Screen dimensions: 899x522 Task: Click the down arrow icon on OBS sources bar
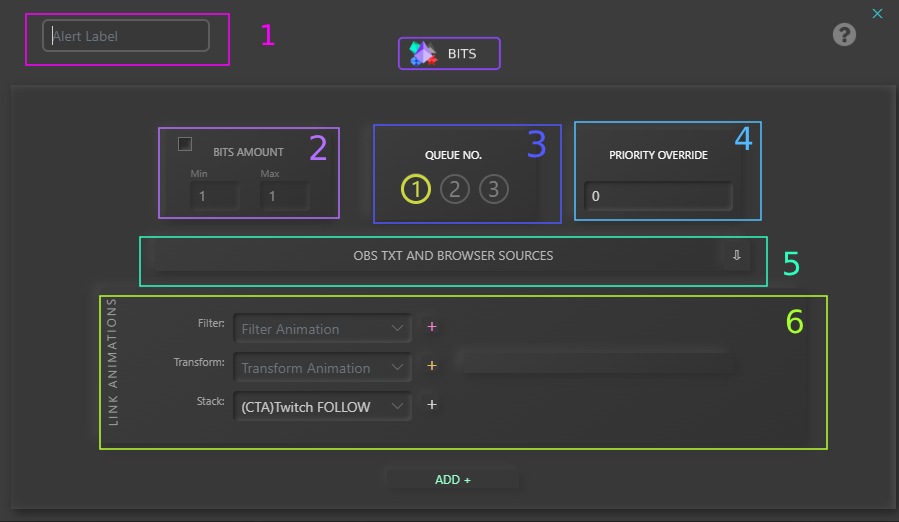(x=736, y=255)
